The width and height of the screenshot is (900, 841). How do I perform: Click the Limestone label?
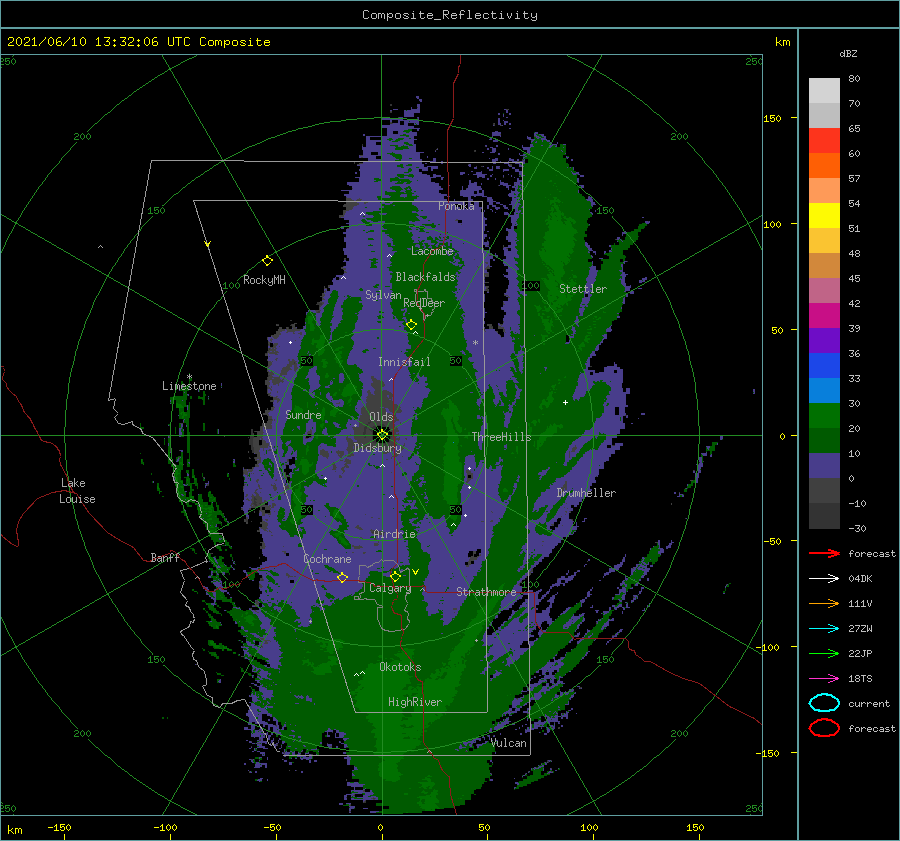pos(189,386)
